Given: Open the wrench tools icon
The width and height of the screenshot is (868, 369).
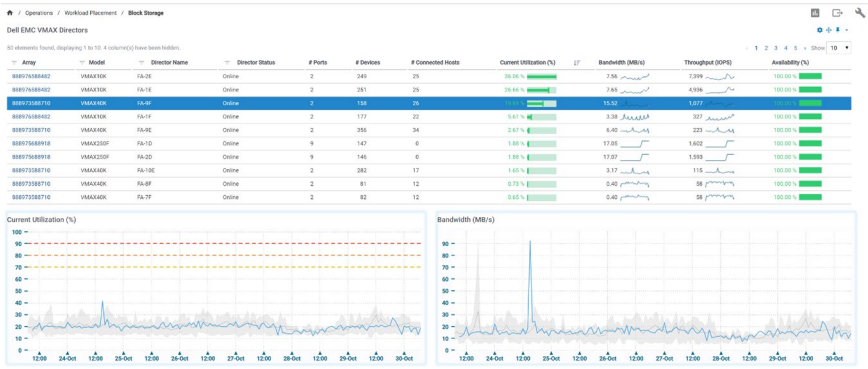Looking at the screenshot, I should 860,13.
